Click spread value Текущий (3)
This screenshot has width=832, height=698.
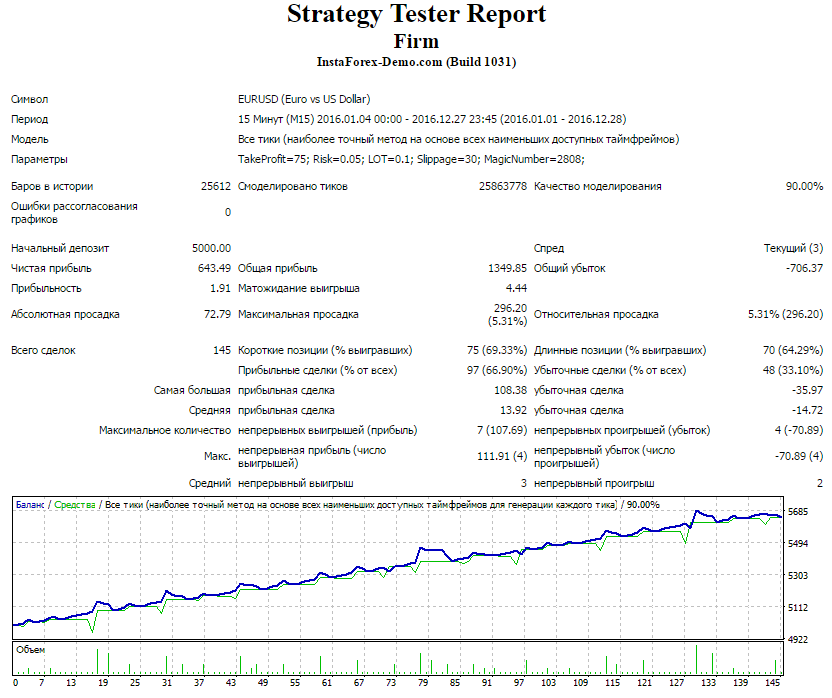(x=793, y=248)
